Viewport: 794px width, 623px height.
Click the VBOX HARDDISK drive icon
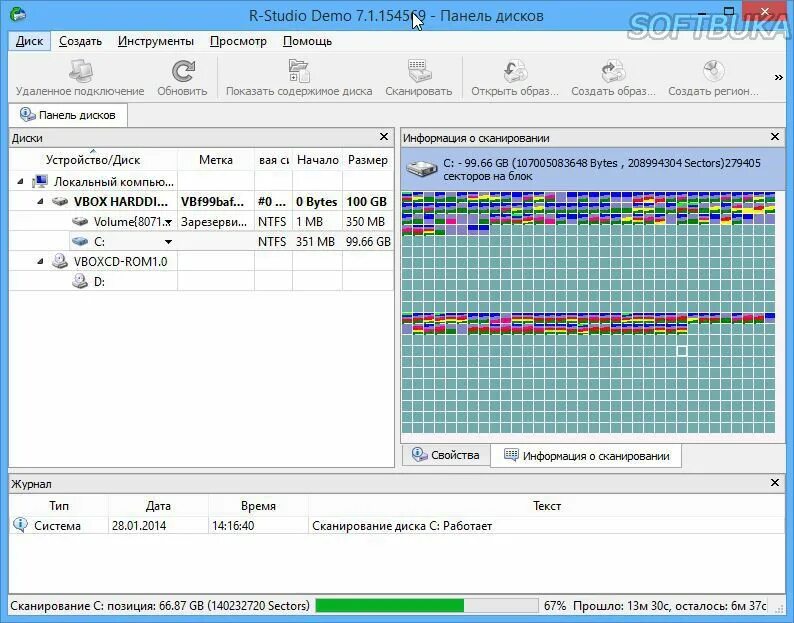[60, 202]
